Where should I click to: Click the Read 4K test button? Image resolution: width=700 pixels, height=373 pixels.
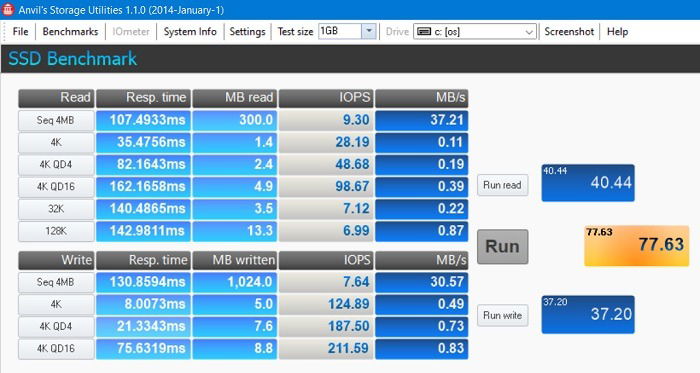tap(56, 142)
